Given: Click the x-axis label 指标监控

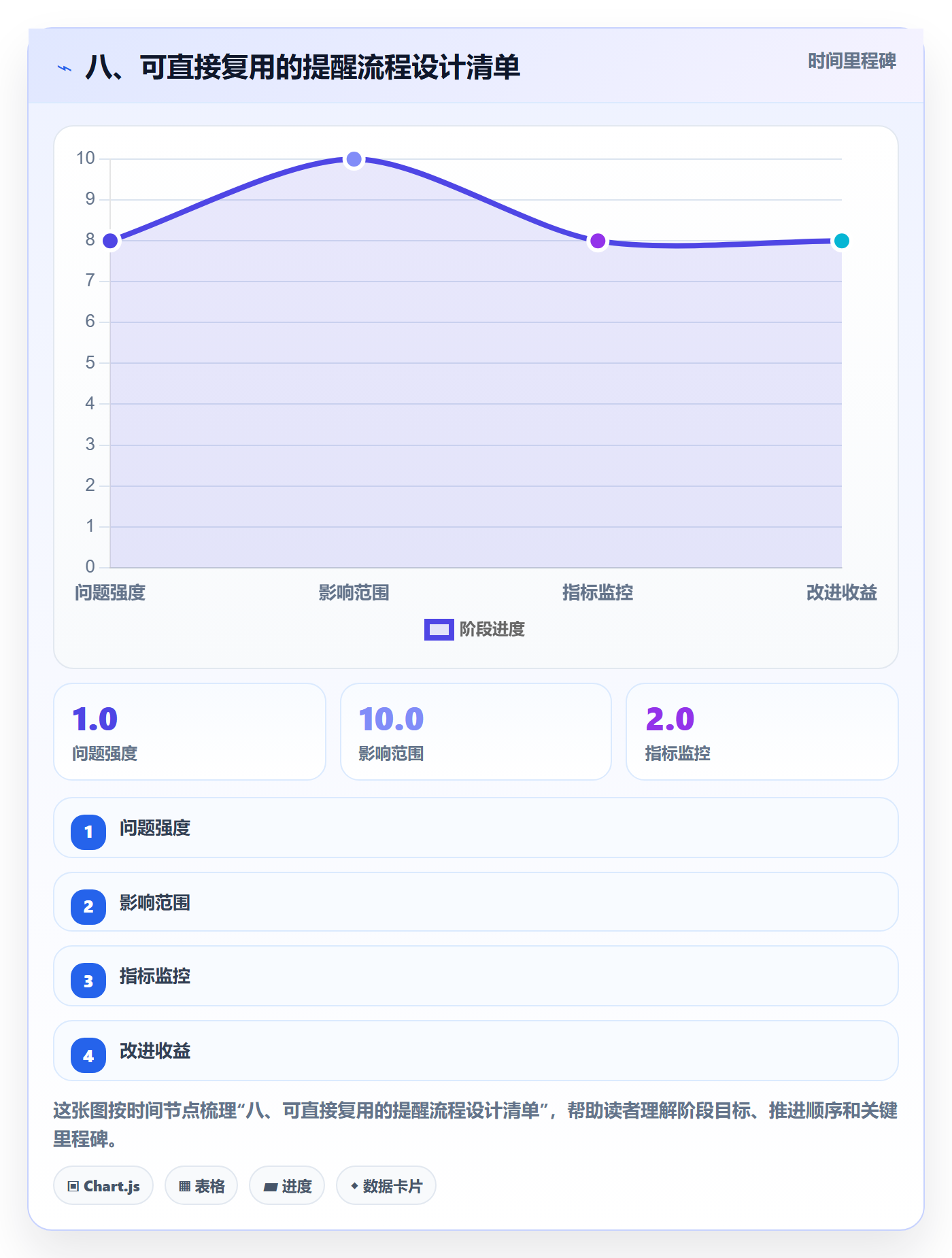Looking at the screenshot, I should [598, 593].
